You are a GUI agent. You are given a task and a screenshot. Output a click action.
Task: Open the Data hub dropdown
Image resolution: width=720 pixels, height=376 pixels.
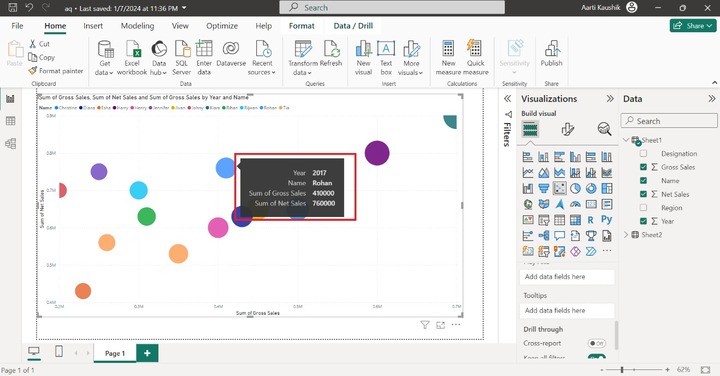[x=159, y=58]
